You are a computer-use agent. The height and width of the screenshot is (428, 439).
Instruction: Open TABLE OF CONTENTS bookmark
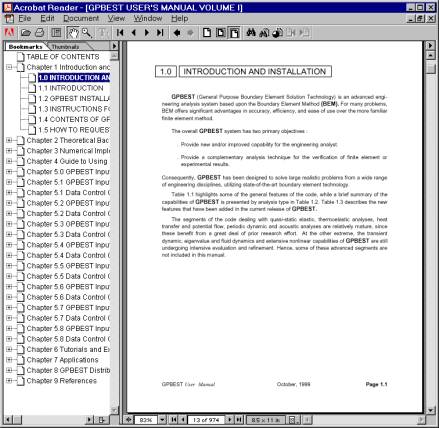pos(63,57)
